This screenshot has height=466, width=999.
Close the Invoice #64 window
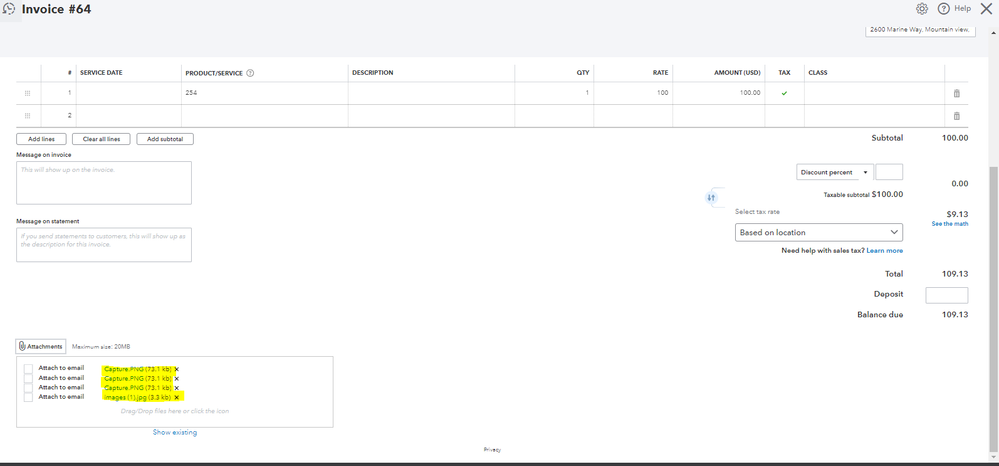tap(987, 8)
